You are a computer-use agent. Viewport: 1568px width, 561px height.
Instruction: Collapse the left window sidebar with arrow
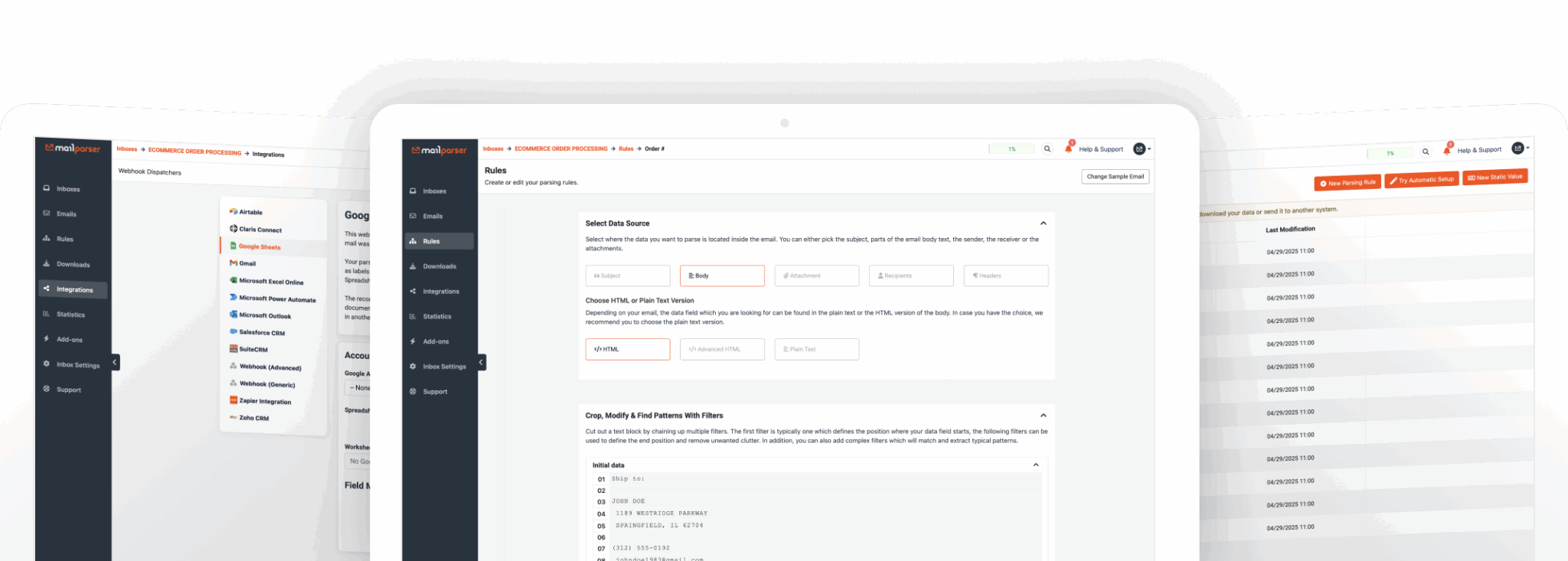pyautogui.click(x=115, y=362)
